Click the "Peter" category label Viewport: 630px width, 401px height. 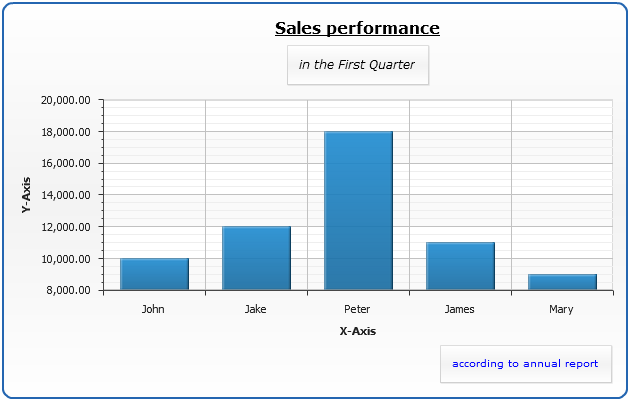(358, 310)
